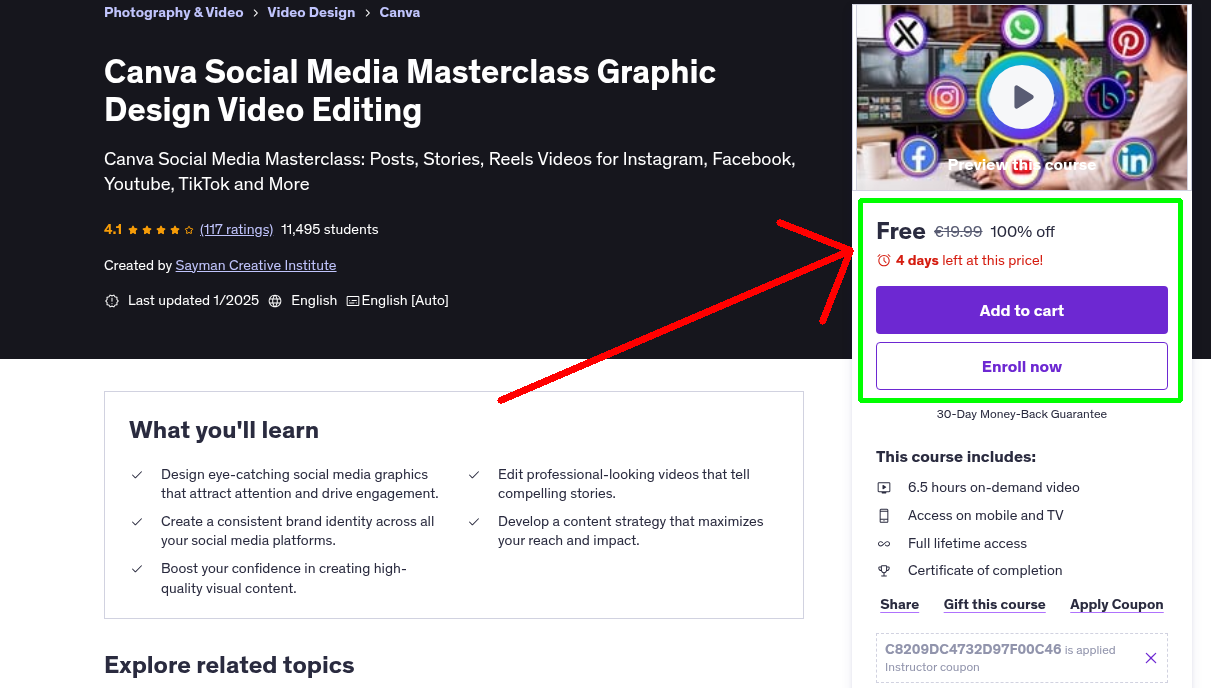Add the course to cart
1211x688 pixels.
point(1022,310)
